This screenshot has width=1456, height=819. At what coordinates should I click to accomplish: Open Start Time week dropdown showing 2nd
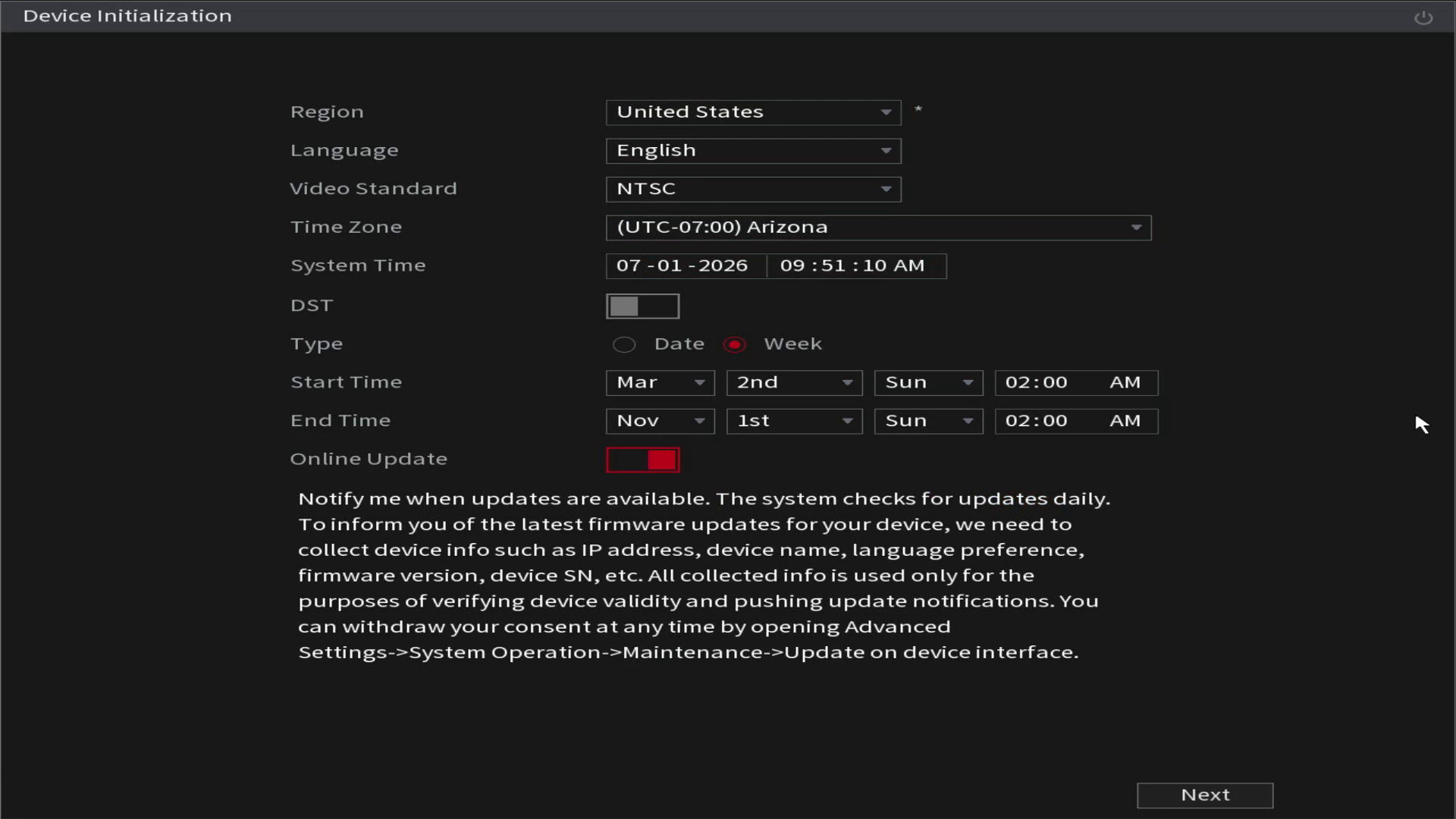pyautogui.click(x=794, y=383)
